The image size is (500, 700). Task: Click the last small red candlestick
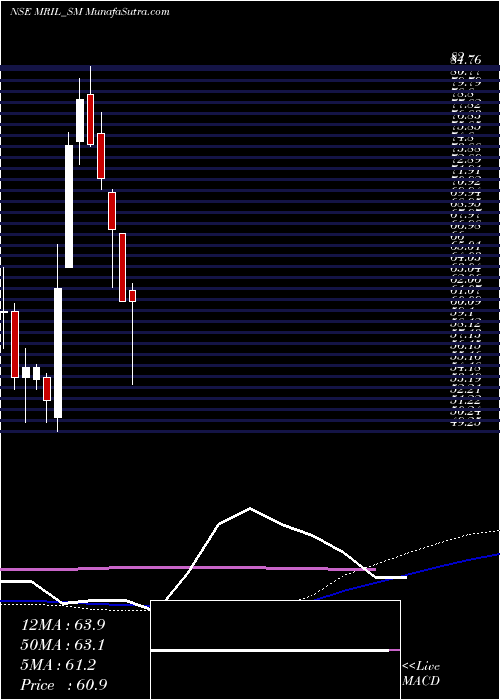coord(133,296)
